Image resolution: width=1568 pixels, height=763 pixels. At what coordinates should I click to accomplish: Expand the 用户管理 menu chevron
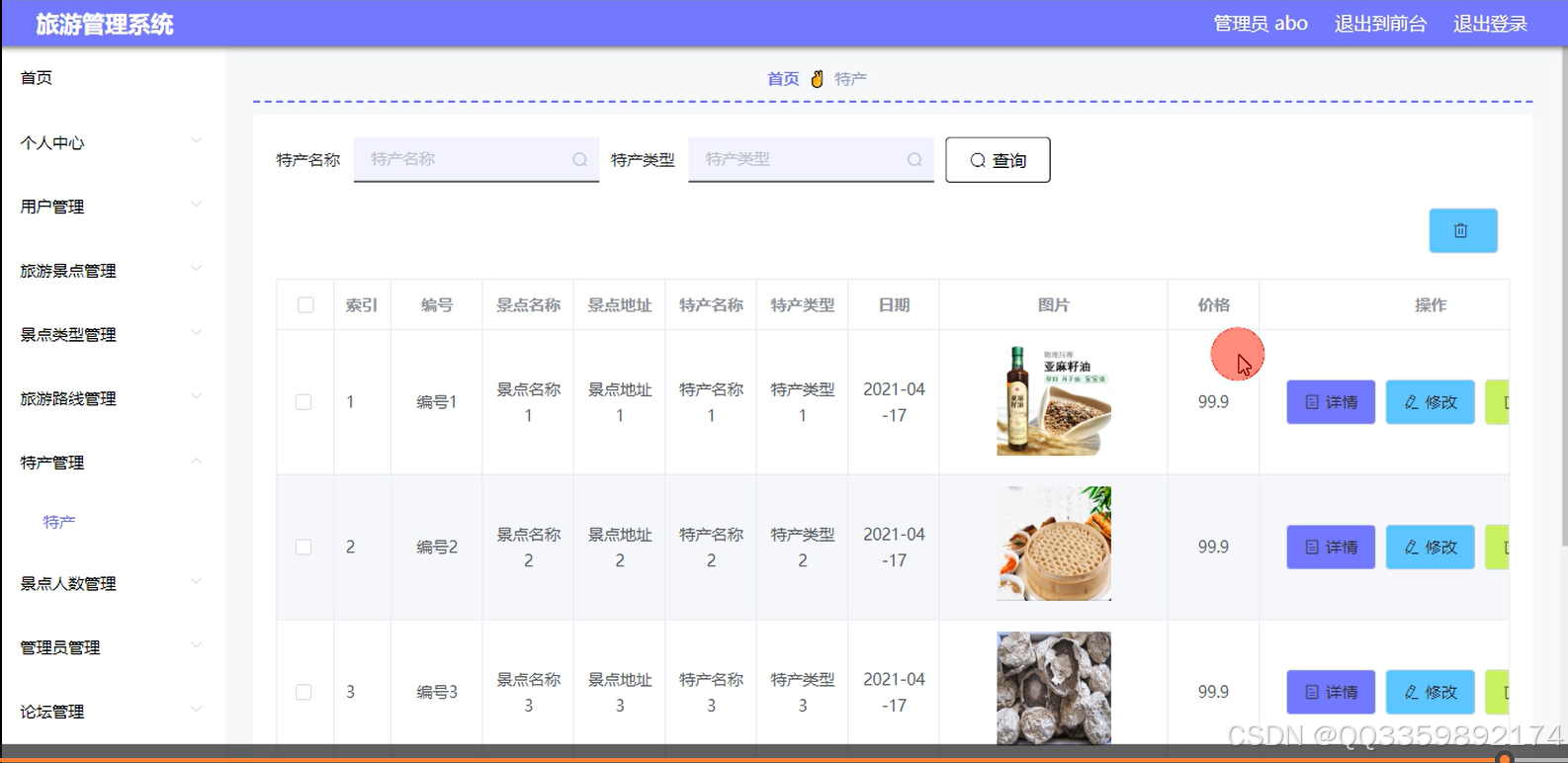(x=196, y=205)
